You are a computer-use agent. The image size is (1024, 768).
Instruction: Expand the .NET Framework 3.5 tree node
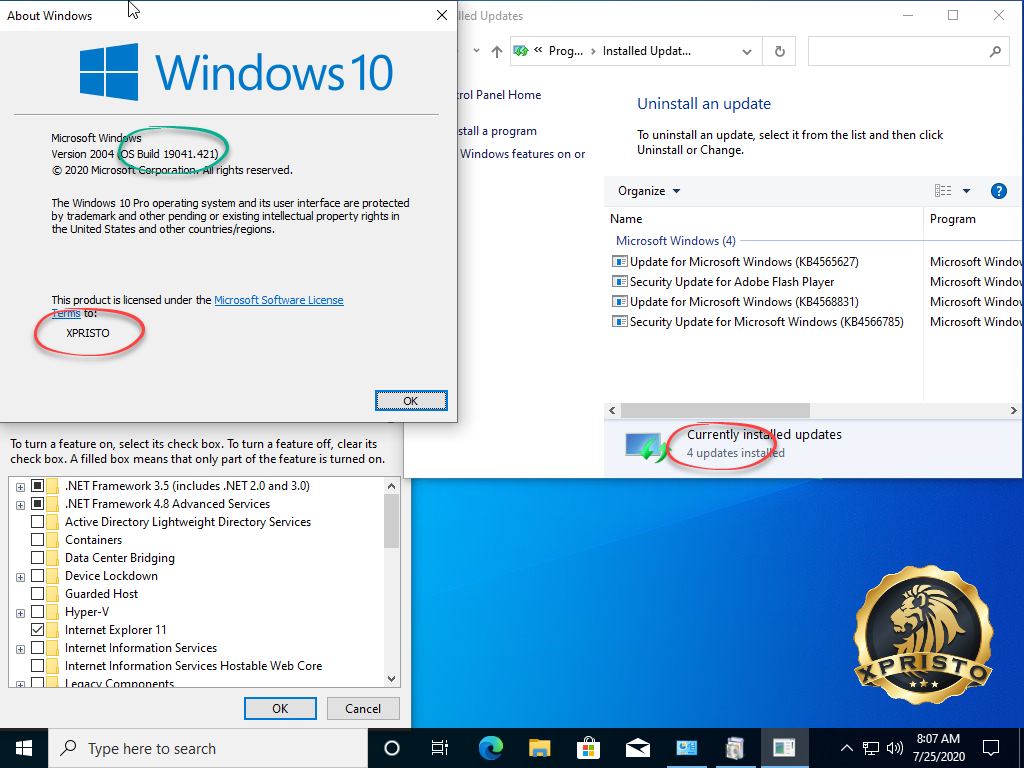pyautogui.click(x=20, y=487)
